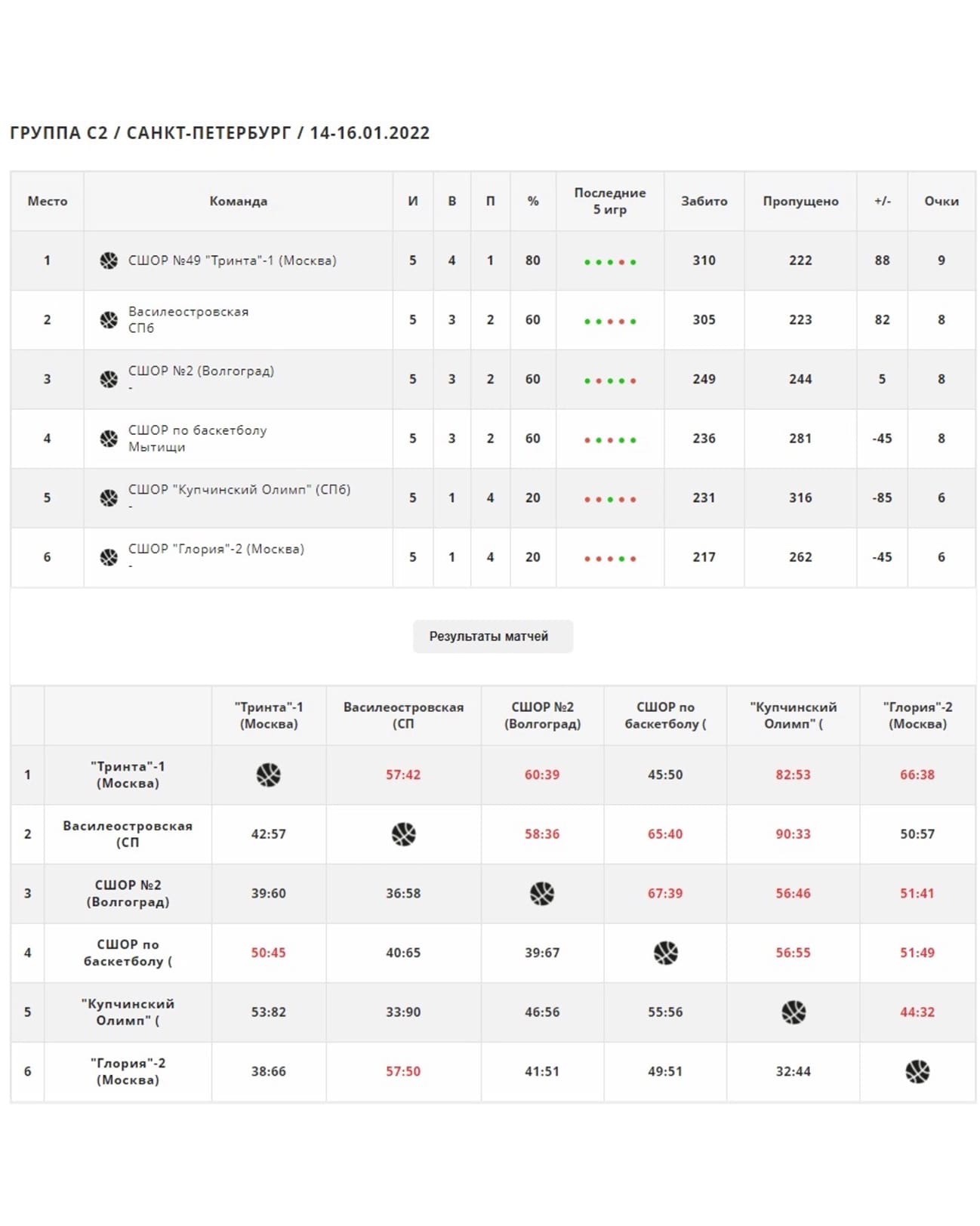Screen dimensions: 980x1226
Task: Click basketball icon next to Василеостровская СПб
Action: [109, 320]
